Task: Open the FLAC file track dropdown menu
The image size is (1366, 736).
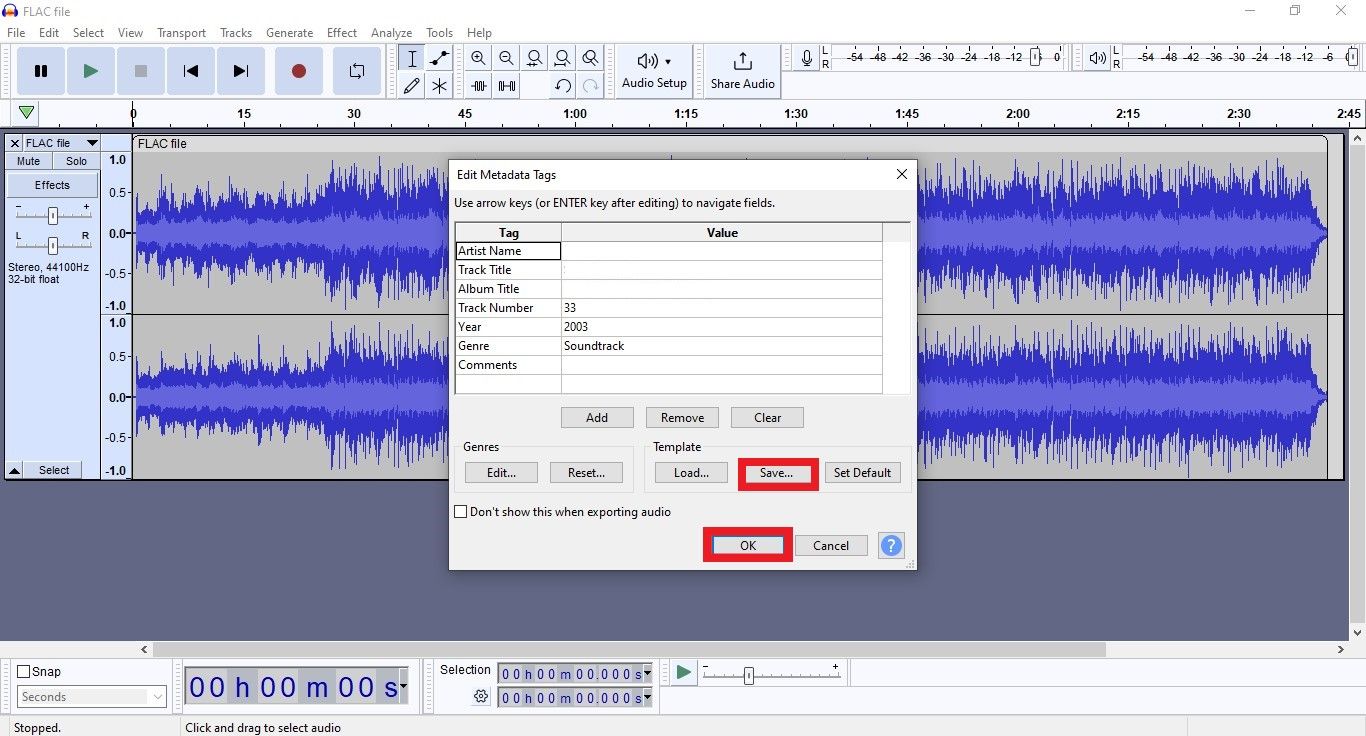Action: point(90,142)
